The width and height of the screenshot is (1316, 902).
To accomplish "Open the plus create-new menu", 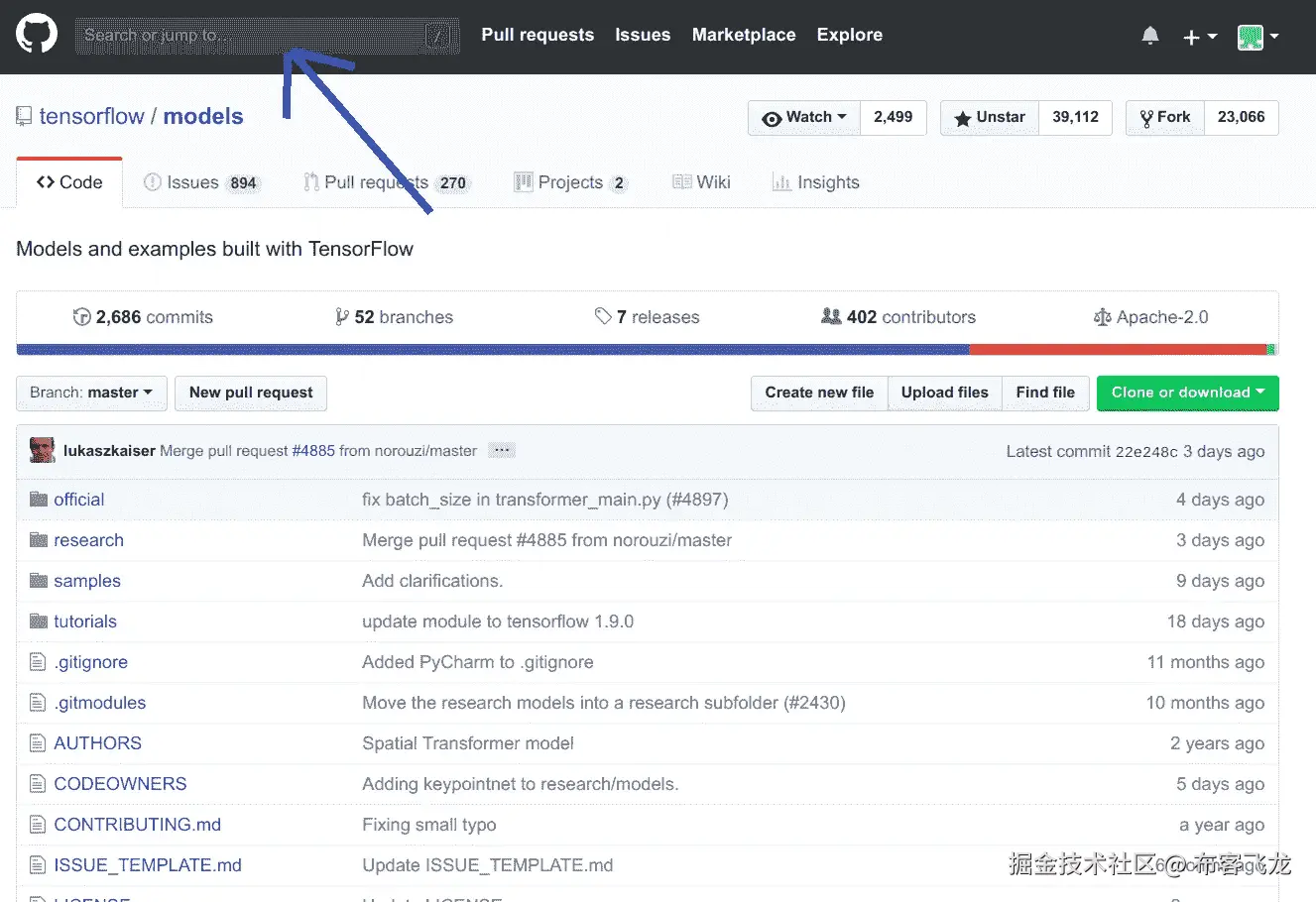I will [x=1200, y=37].
